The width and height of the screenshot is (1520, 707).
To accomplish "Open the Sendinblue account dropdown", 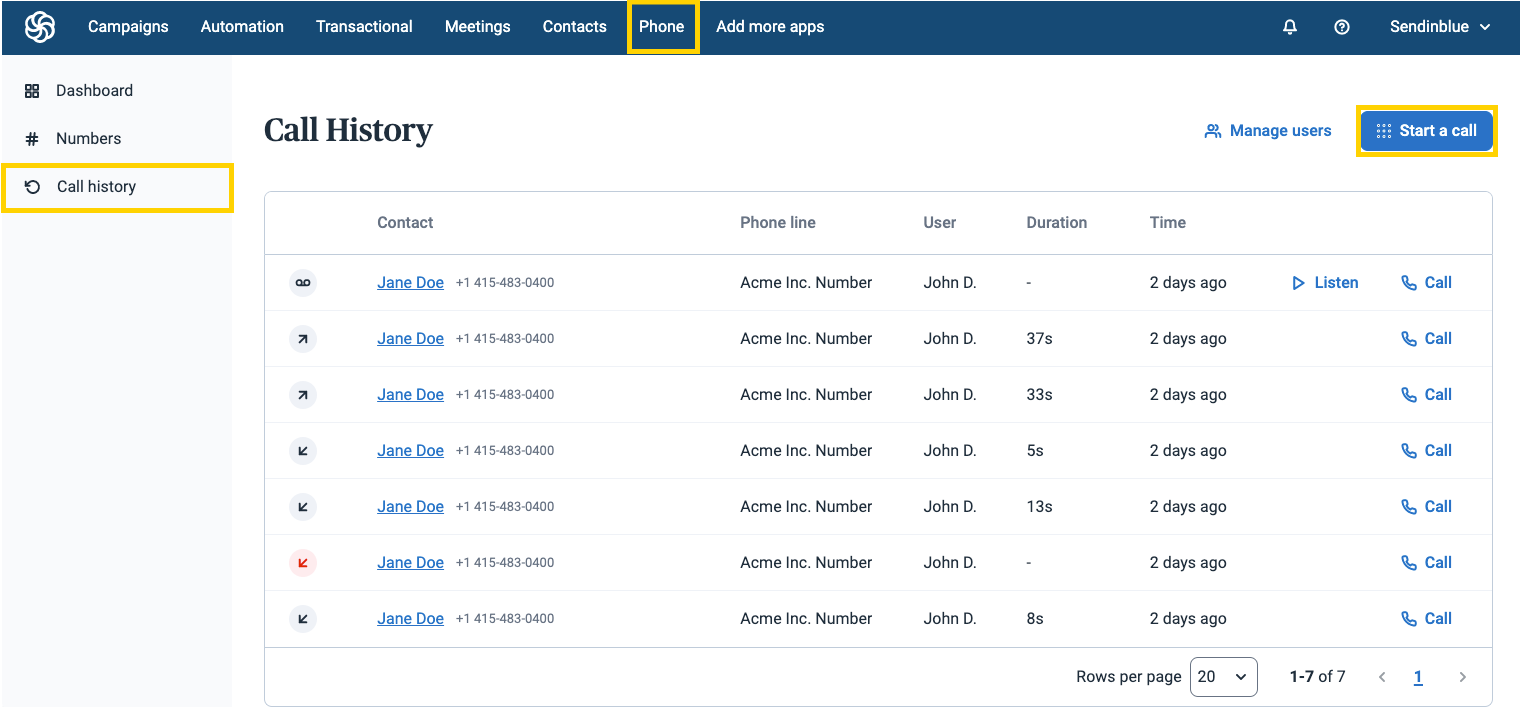I will (x=1440, y=27).
